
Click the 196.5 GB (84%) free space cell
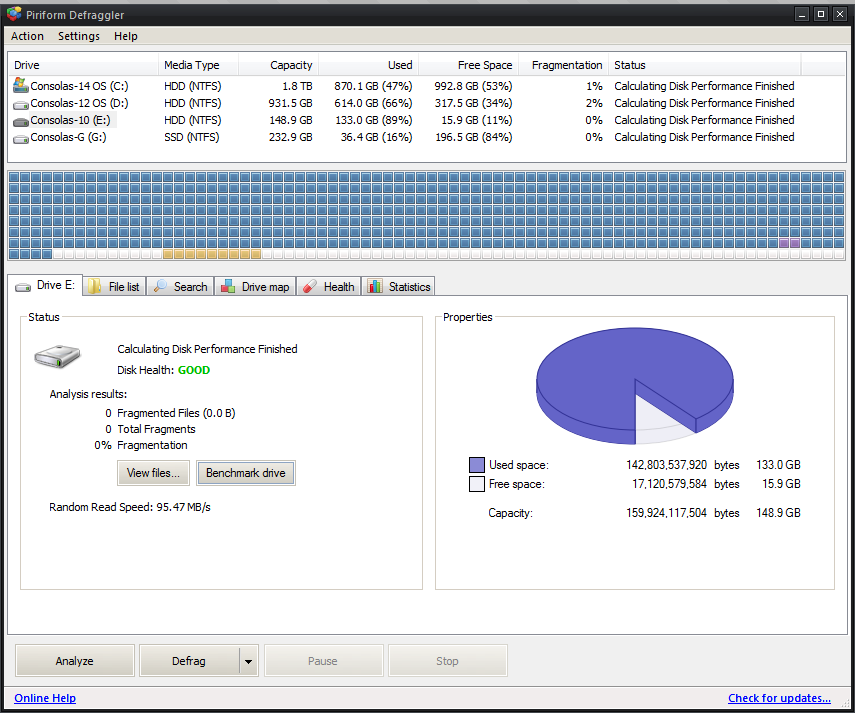pos(473,137)
